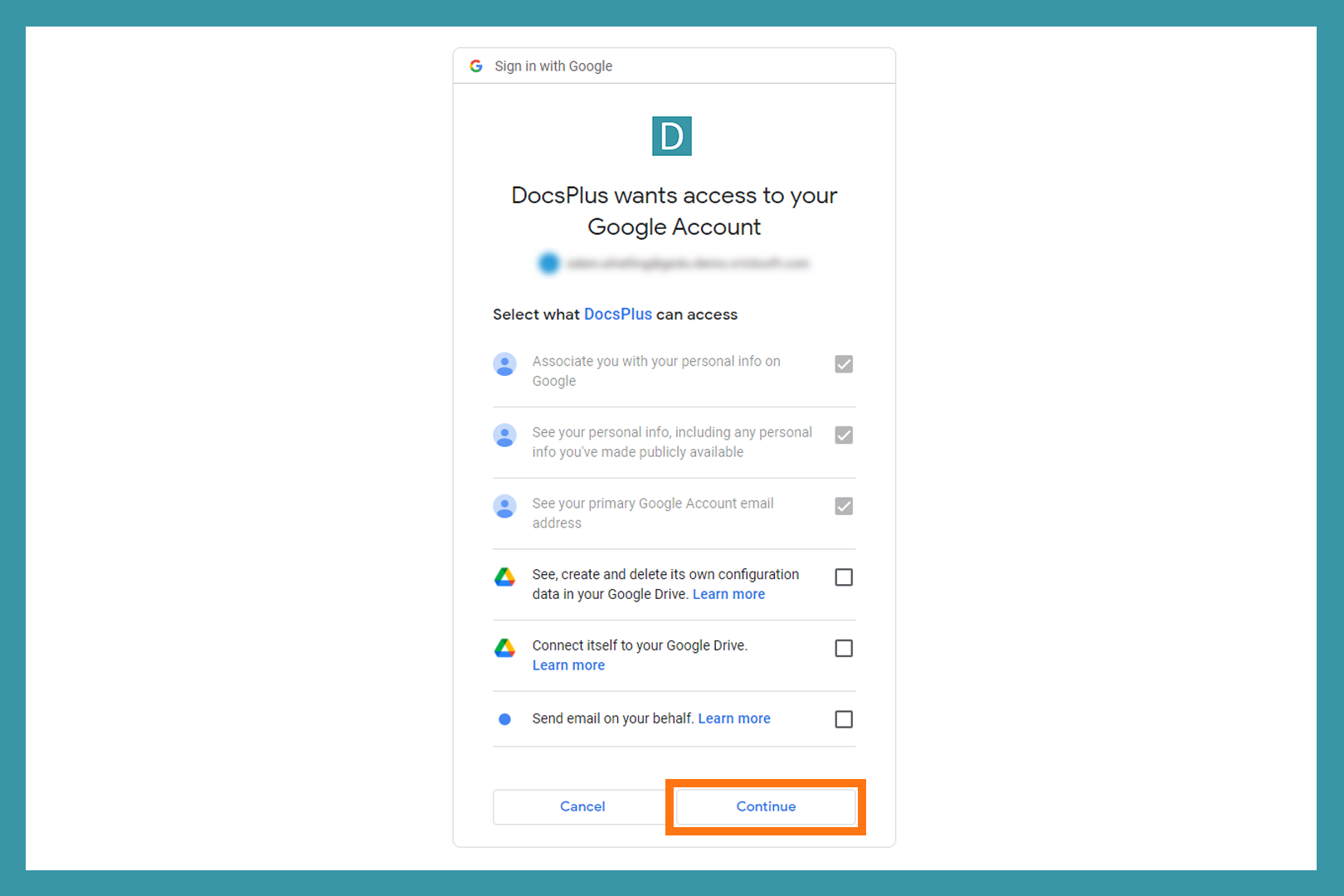
Task: Click Drive icon beside configuration data permission
Action: [504, 577]
